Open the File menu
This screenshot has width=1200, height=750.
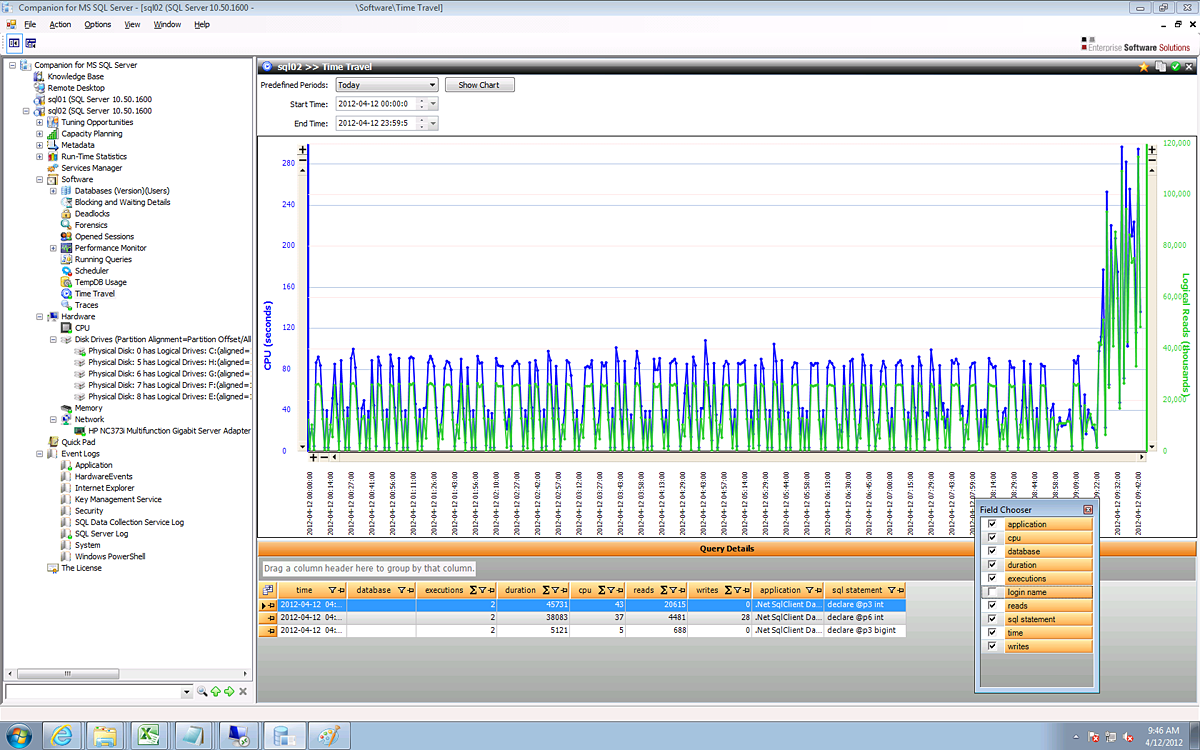(29, 24)
